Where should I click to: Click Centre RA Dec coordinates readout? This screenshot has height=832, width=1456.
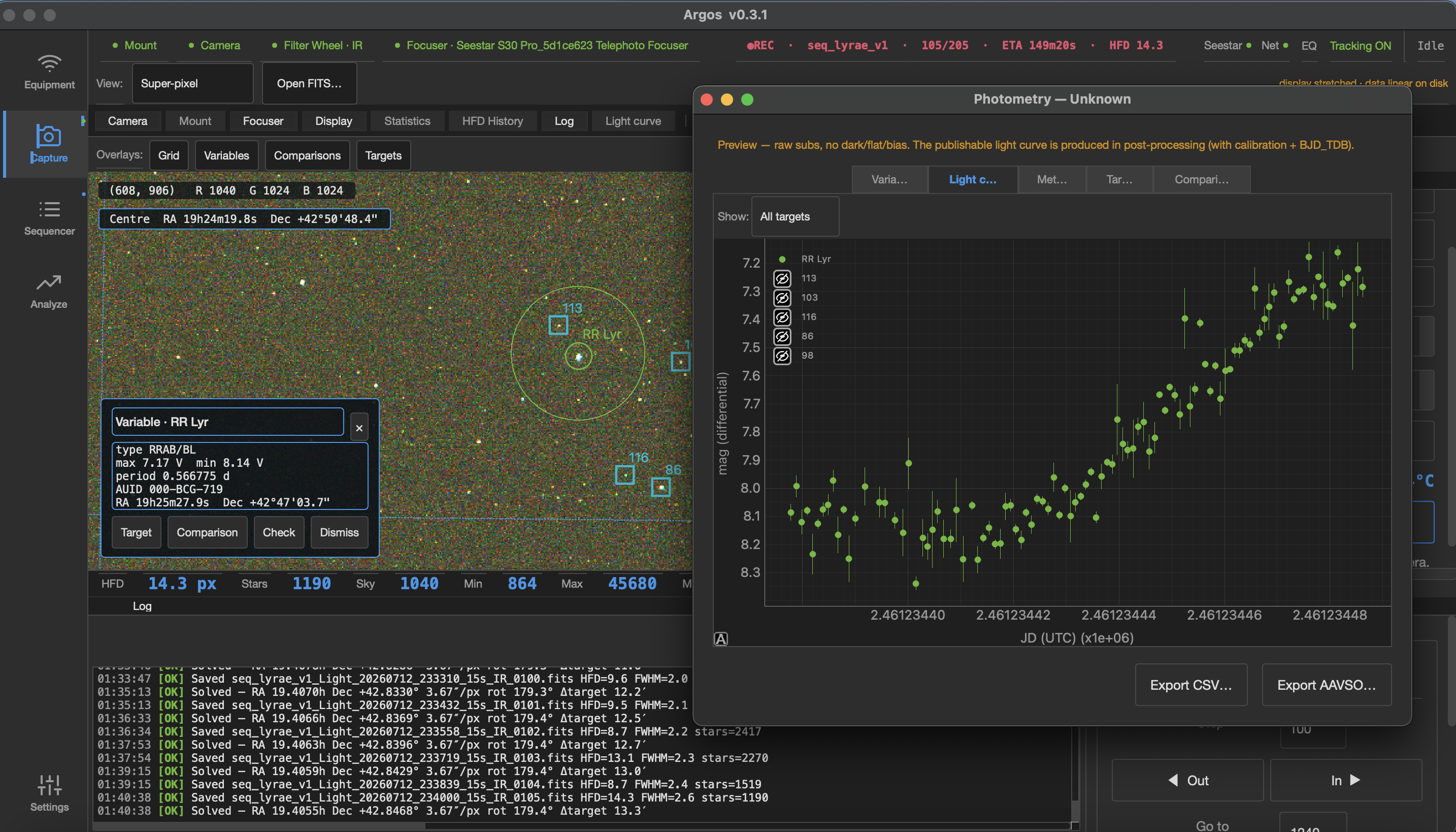coord(244,219)
